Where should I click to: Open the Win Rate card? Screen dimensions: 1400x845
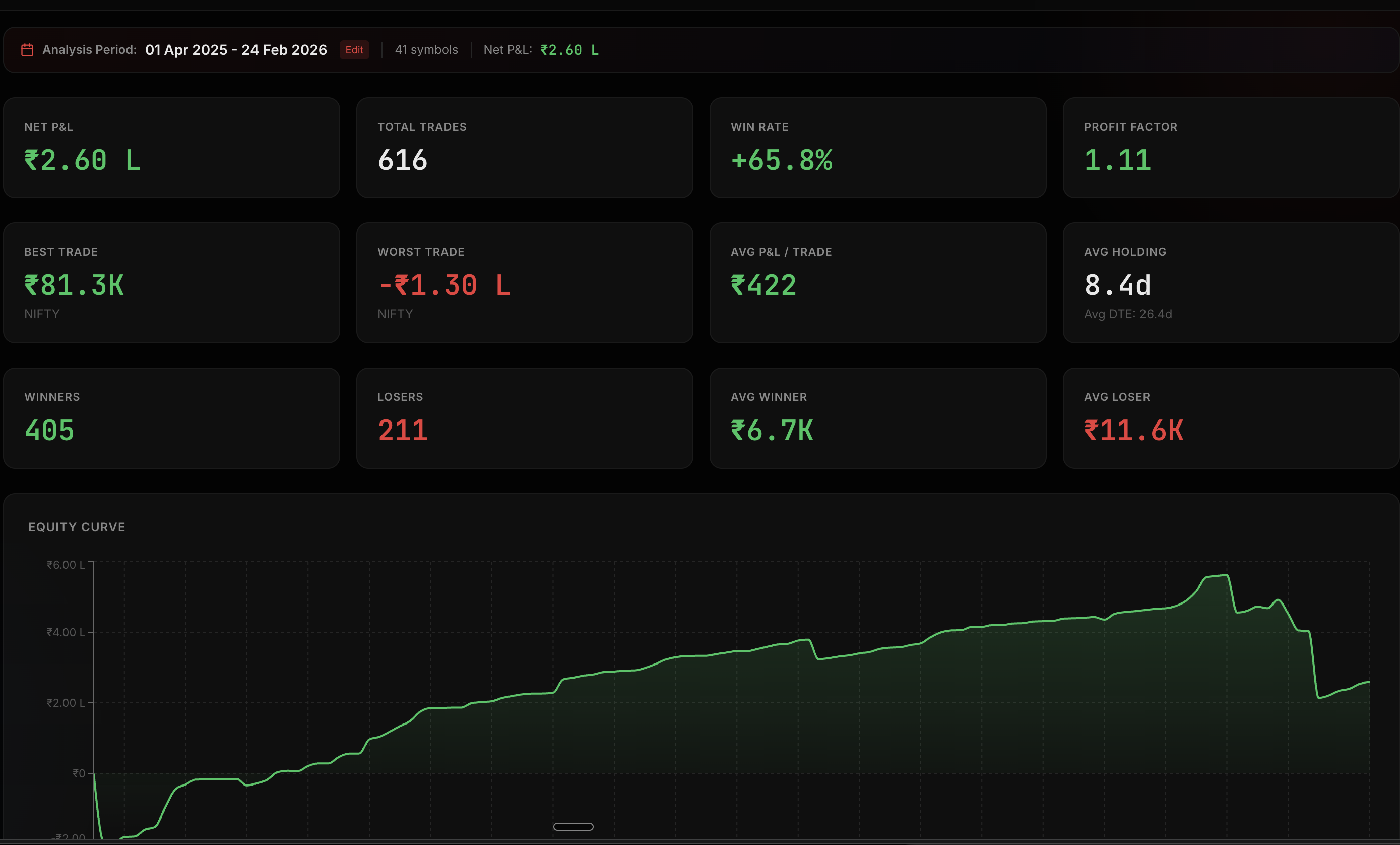(x=877, y=148)
